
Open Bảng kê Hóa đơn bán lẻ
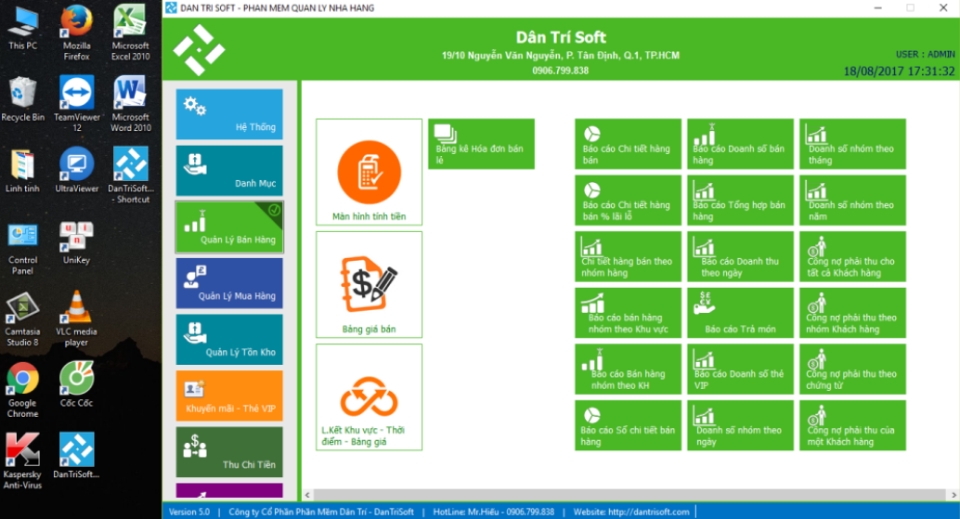point(481,144)
